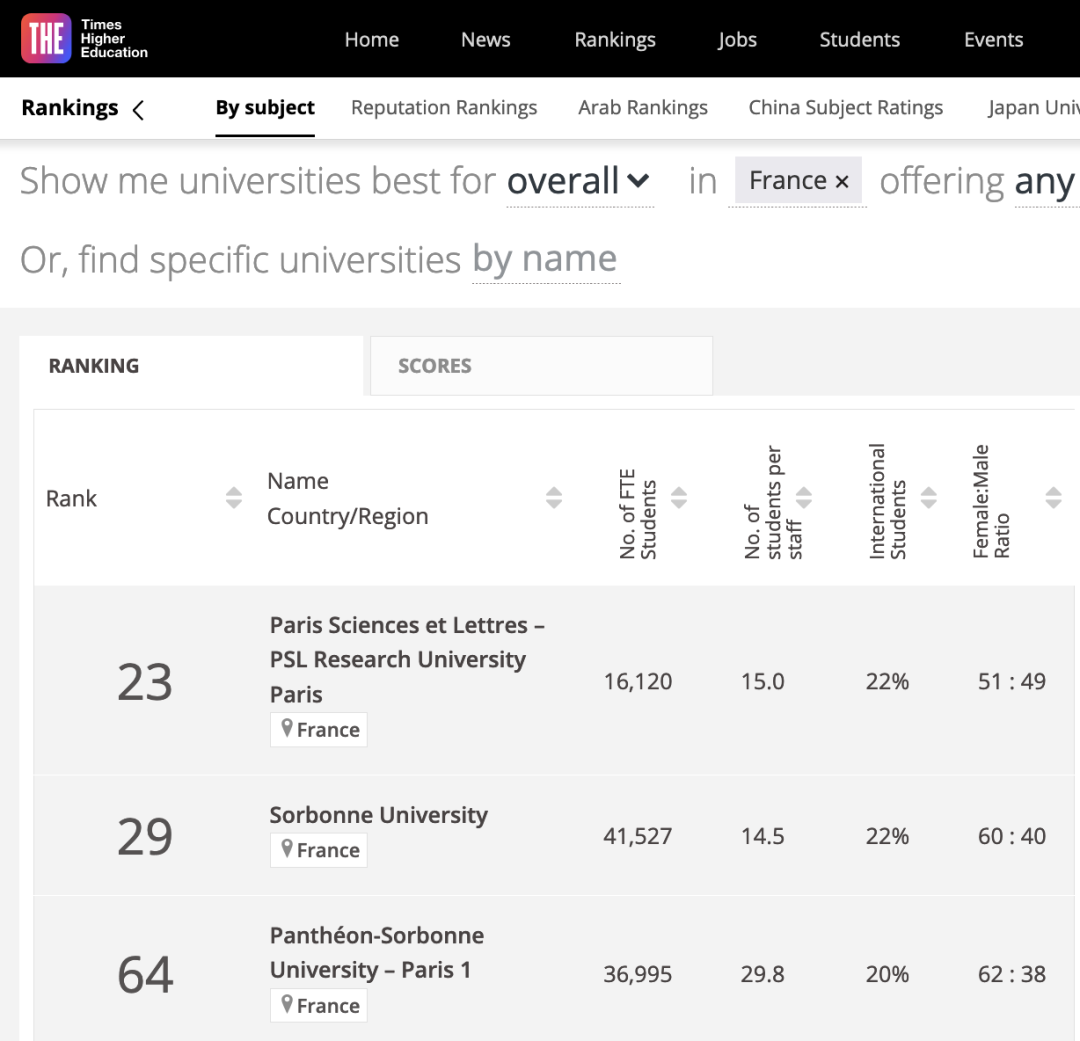The image size is (1080, 1041).
Task: Click the 'by name' search field
Action: (545, 260)
